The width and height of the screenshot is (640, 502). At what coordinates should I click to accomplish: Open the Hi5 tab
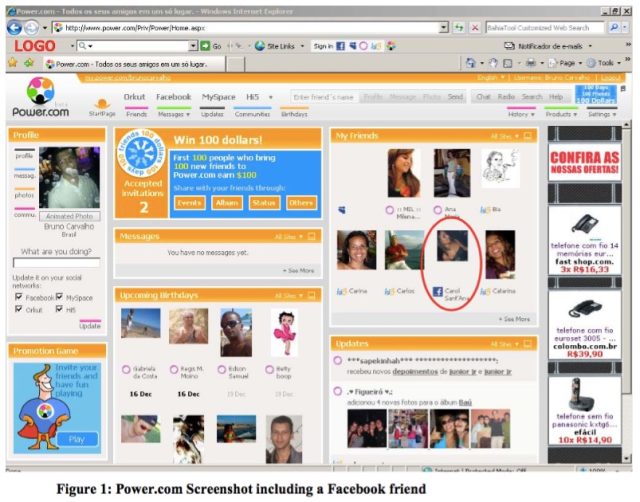tap(253, 97)
